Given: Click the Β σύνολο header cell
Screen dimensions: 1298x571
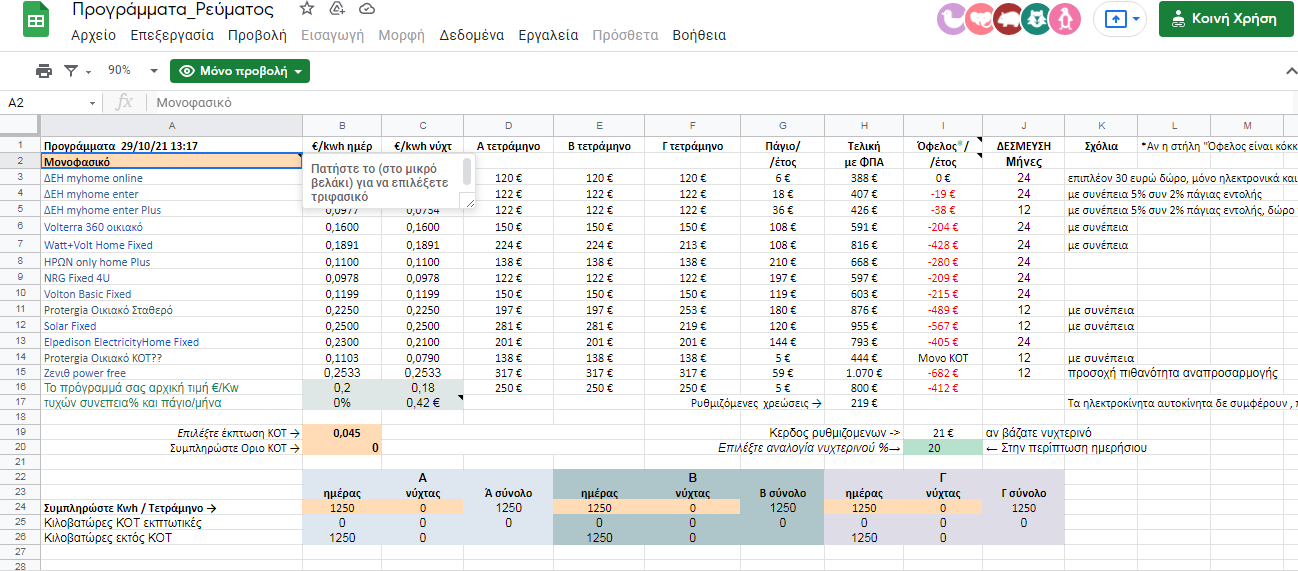Looking at the screenshot, I should 784,493.
